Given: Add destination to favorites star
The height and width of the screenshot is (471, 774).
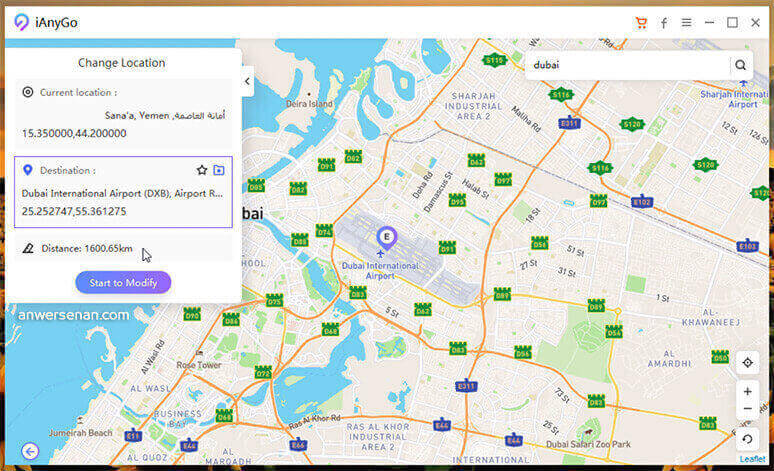Looking at the screenshot, I should tap(201, 170).
